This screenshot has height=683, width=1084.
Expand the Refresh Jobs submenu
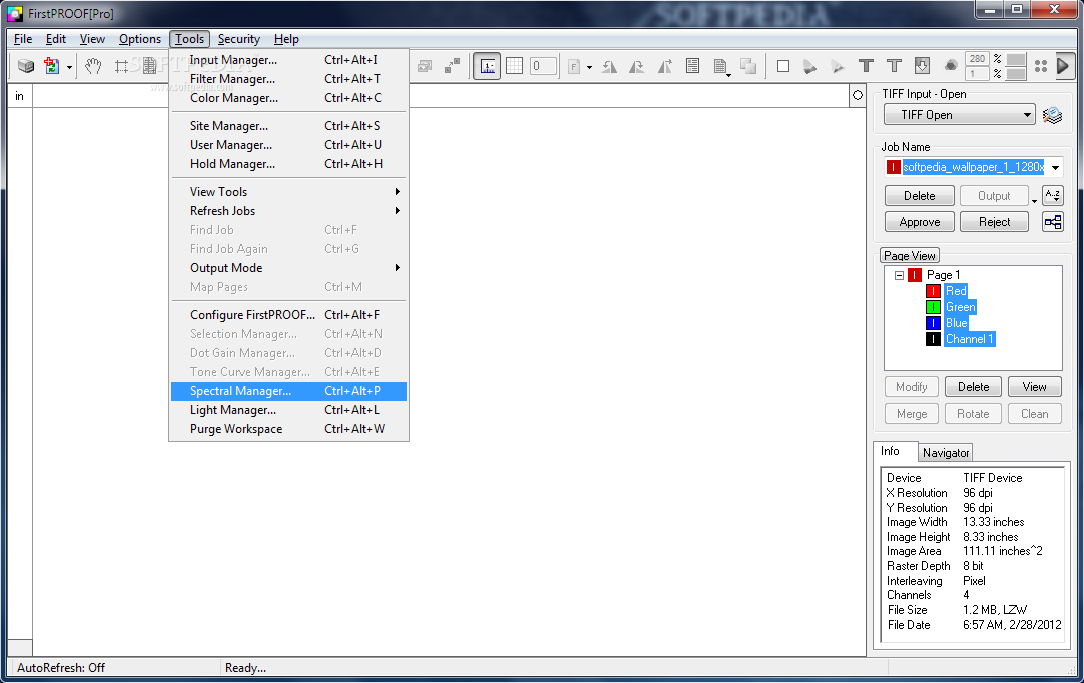[288, 211]
